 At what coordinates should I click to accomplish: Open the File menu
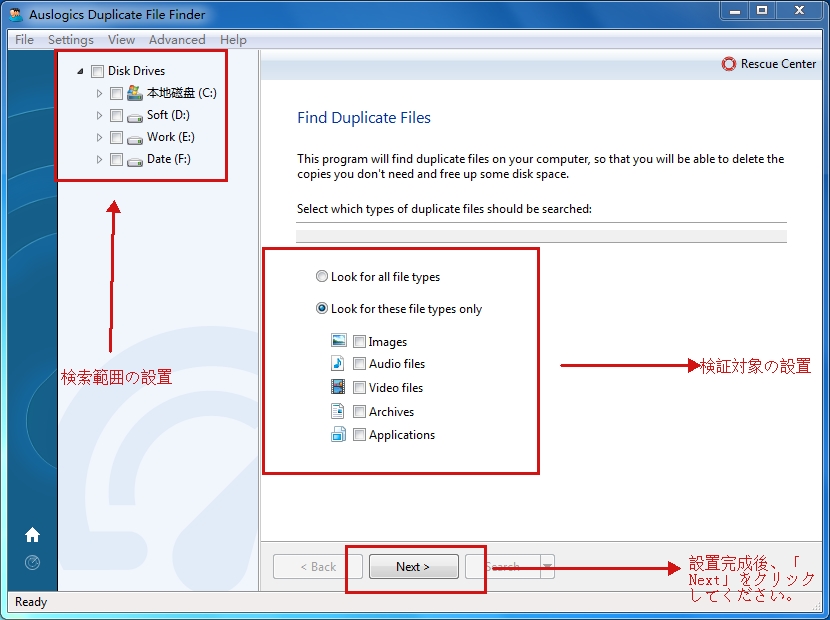tap(24, 40)
